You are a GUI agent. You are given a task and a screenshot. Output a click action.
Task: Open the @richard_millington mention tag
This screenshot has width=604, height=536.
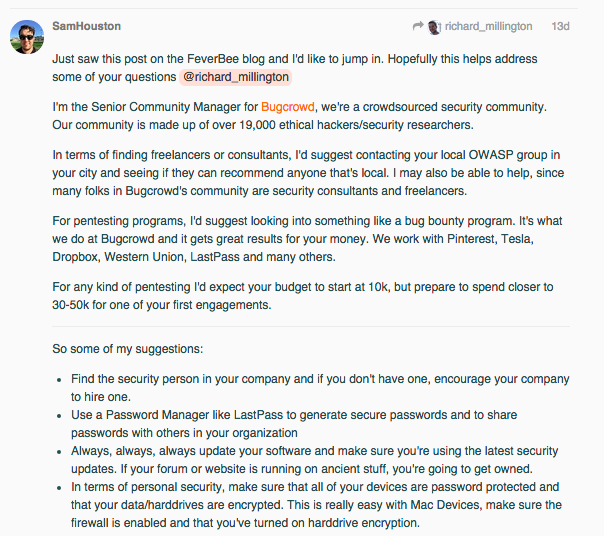(235, 77)
